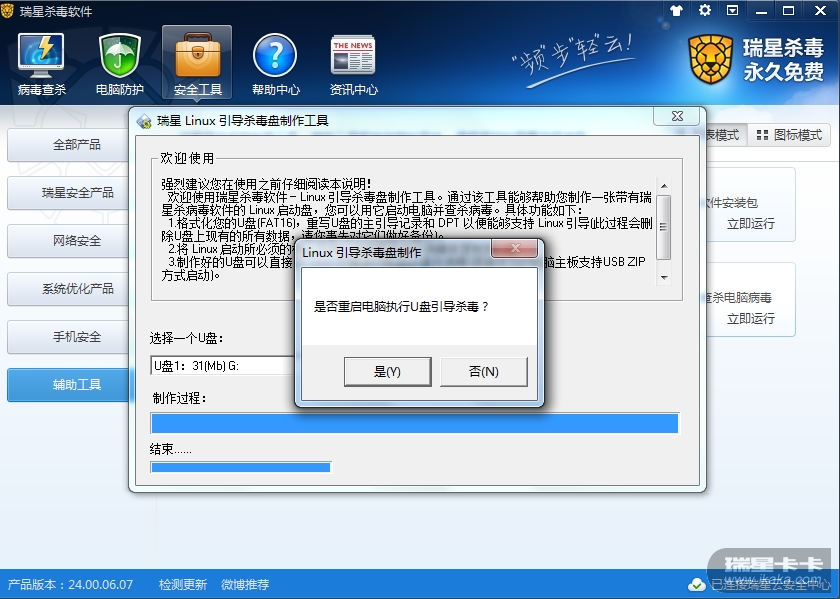Maximize the Rising antivirus main window
840x599 pixels.
[789, 11]
